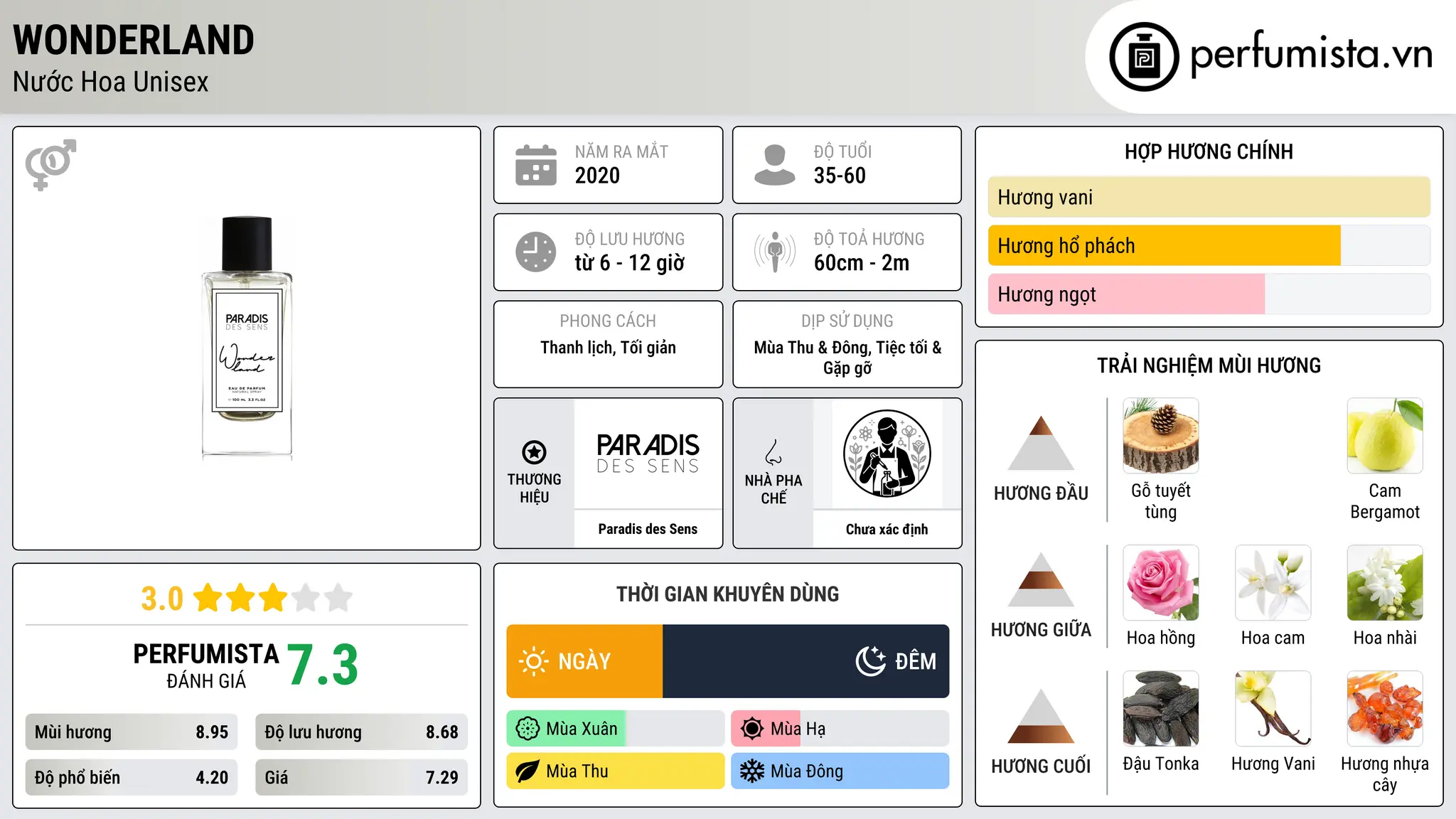The image size is (1456, 819).
Task: Click the style text Thanh lịch, Tối giản
Action: click(608, 348)
